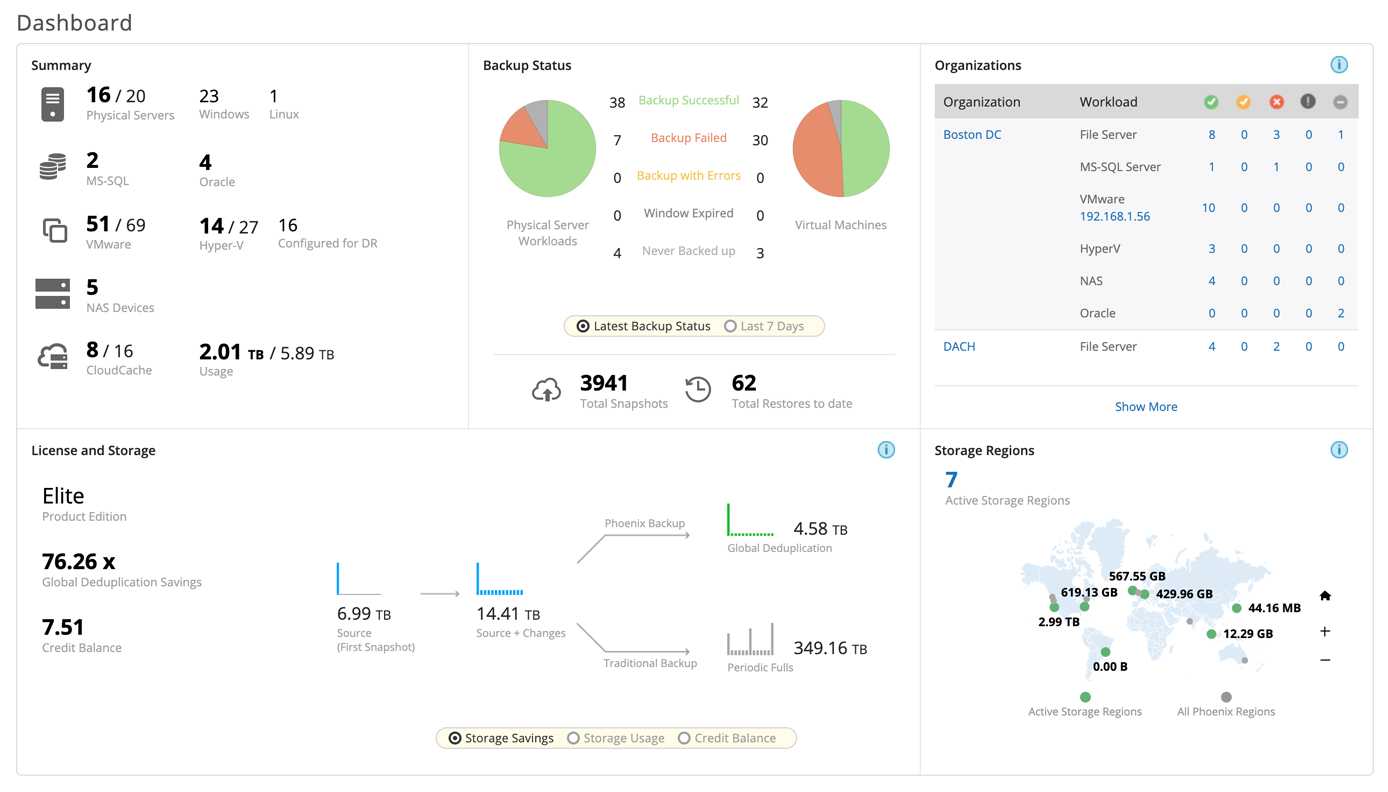Click the Virtual Machines pie chart
This screenshot has width=1388, height=792.
click(841, 149)
